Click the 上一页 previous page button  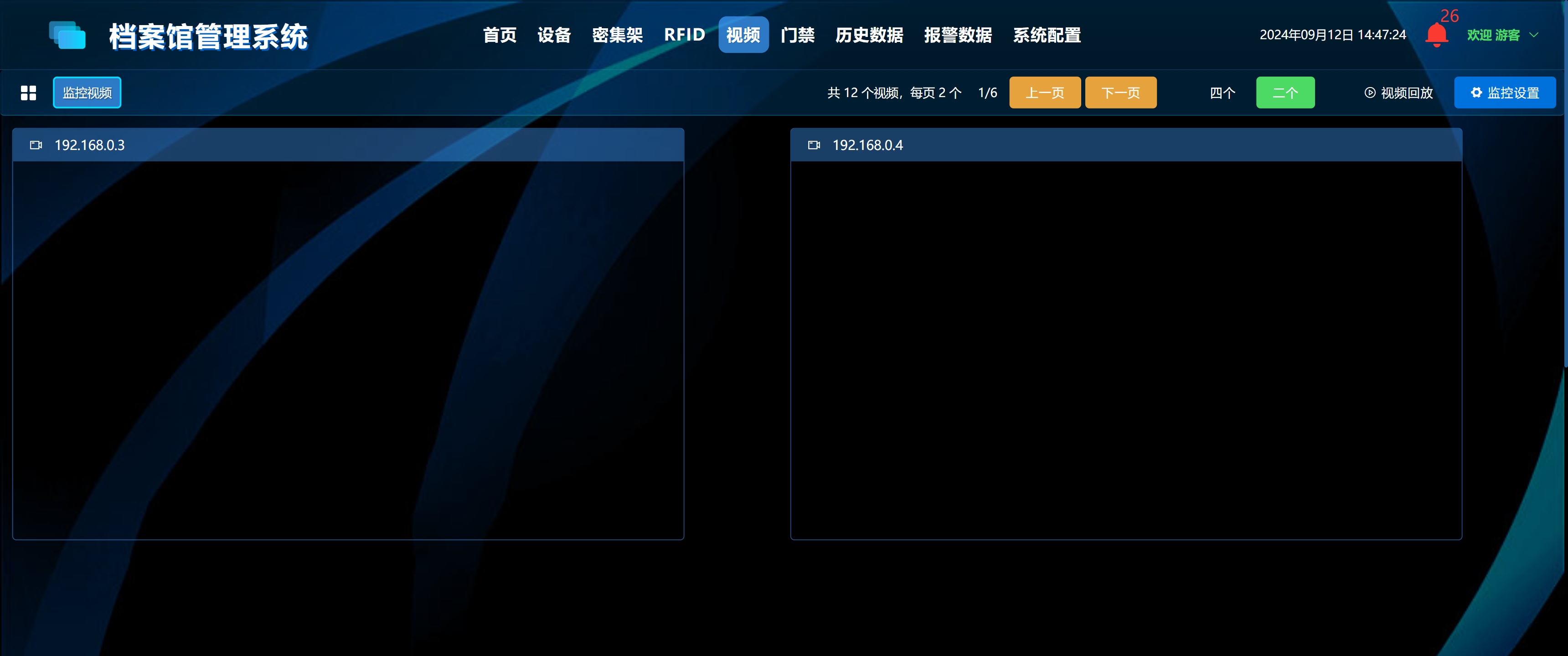click(x=1045, y=93)
